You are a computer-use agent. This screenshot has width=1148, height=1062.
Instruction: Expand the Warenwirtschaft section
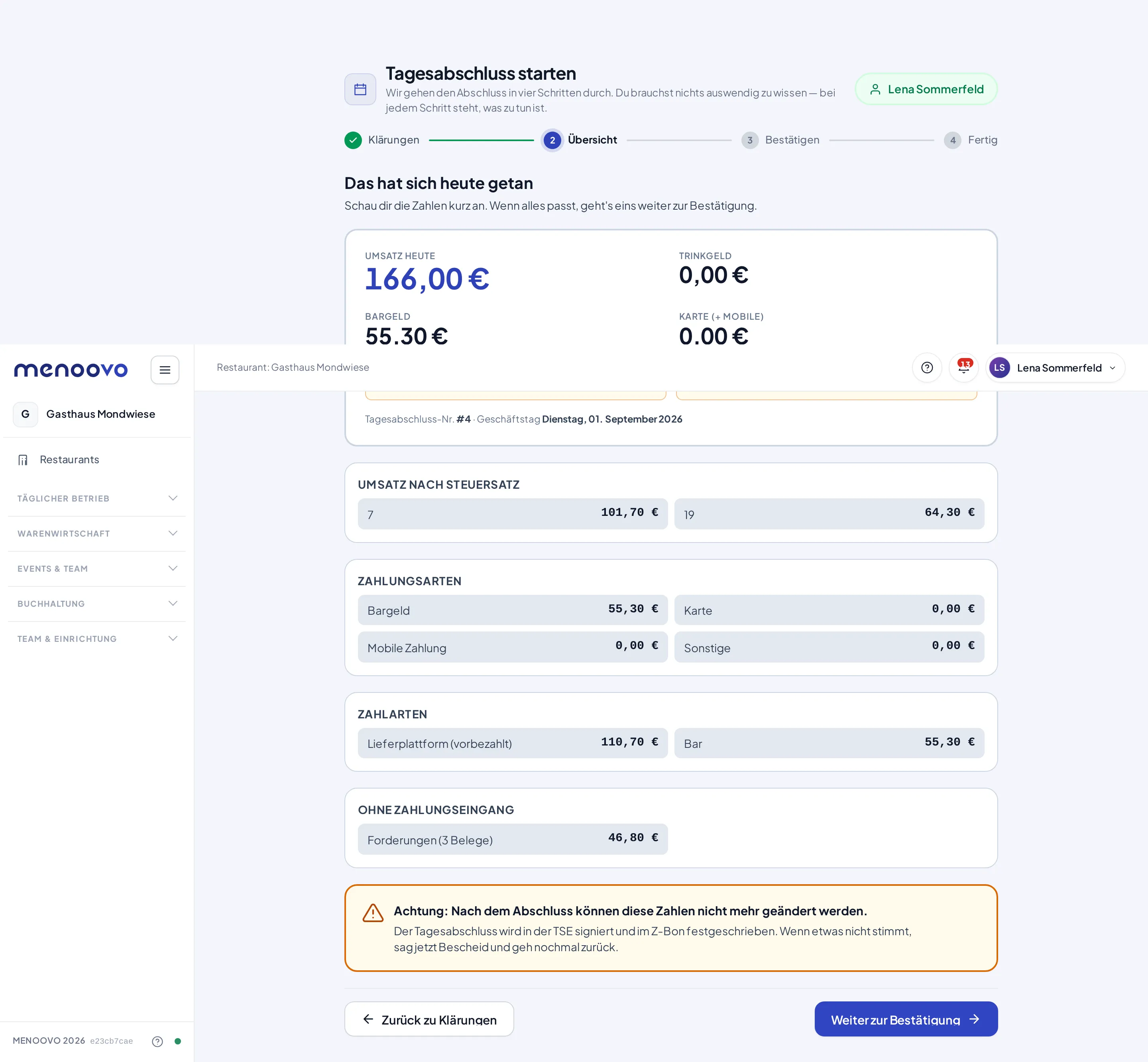click(96, 533)
